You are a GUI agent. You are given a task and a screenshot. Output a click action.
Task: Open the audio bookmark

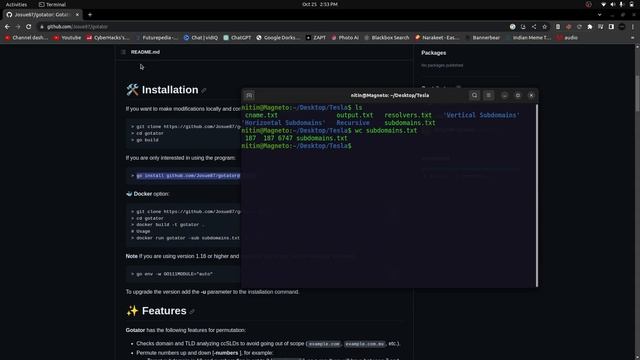click(x=567, y=38)
